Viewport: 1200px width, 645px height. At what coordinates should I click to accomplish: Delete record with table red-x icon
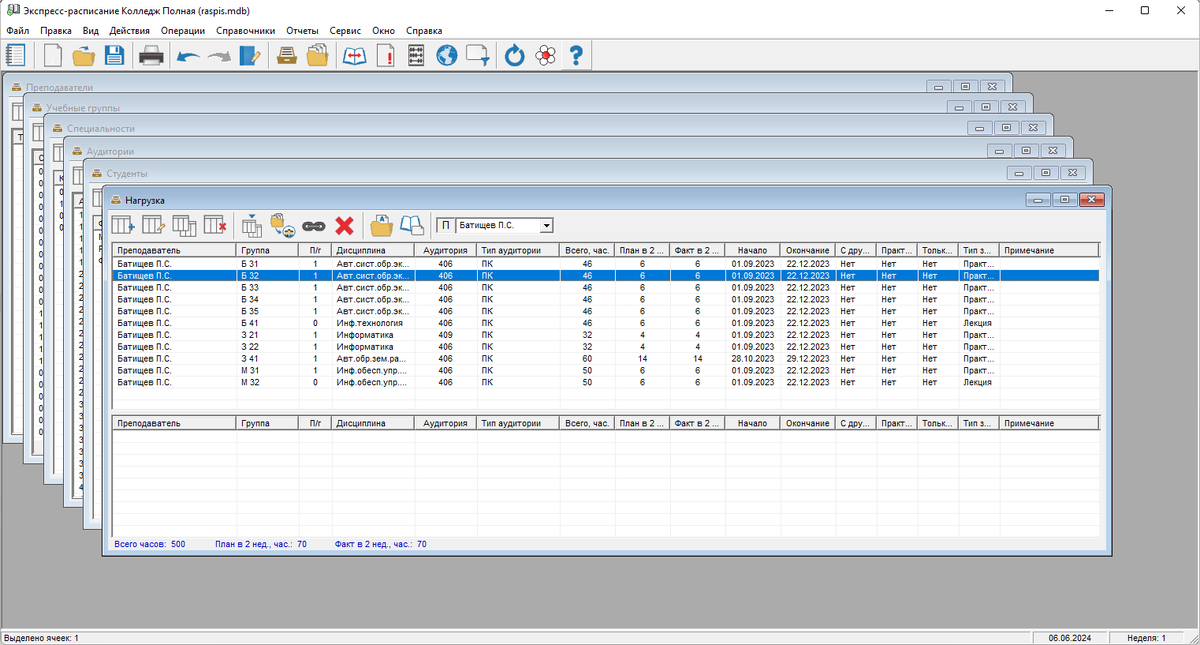[214, 225]
